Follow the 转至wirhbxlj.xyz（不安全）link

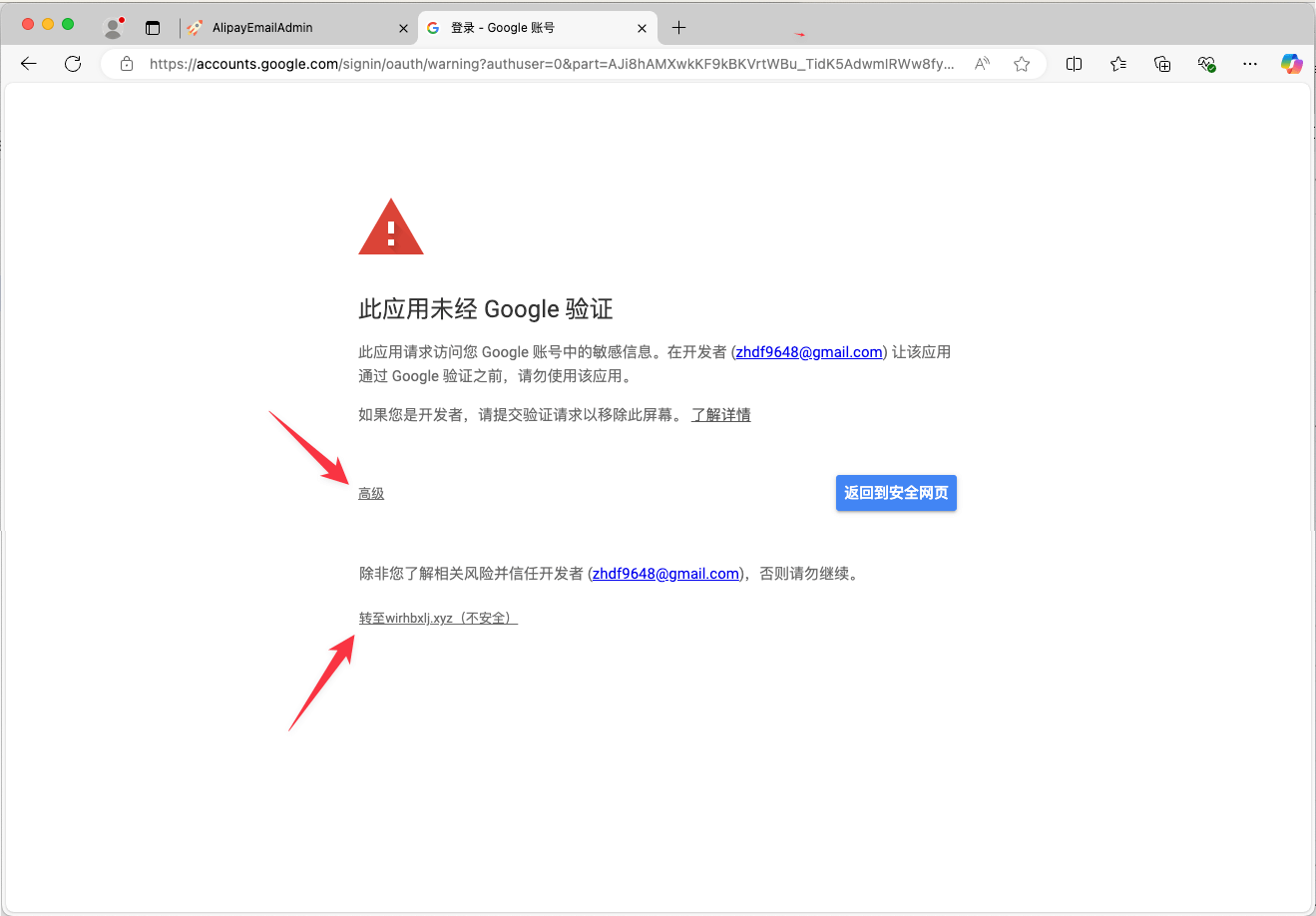pyautogui.click(x=438, y=619)
